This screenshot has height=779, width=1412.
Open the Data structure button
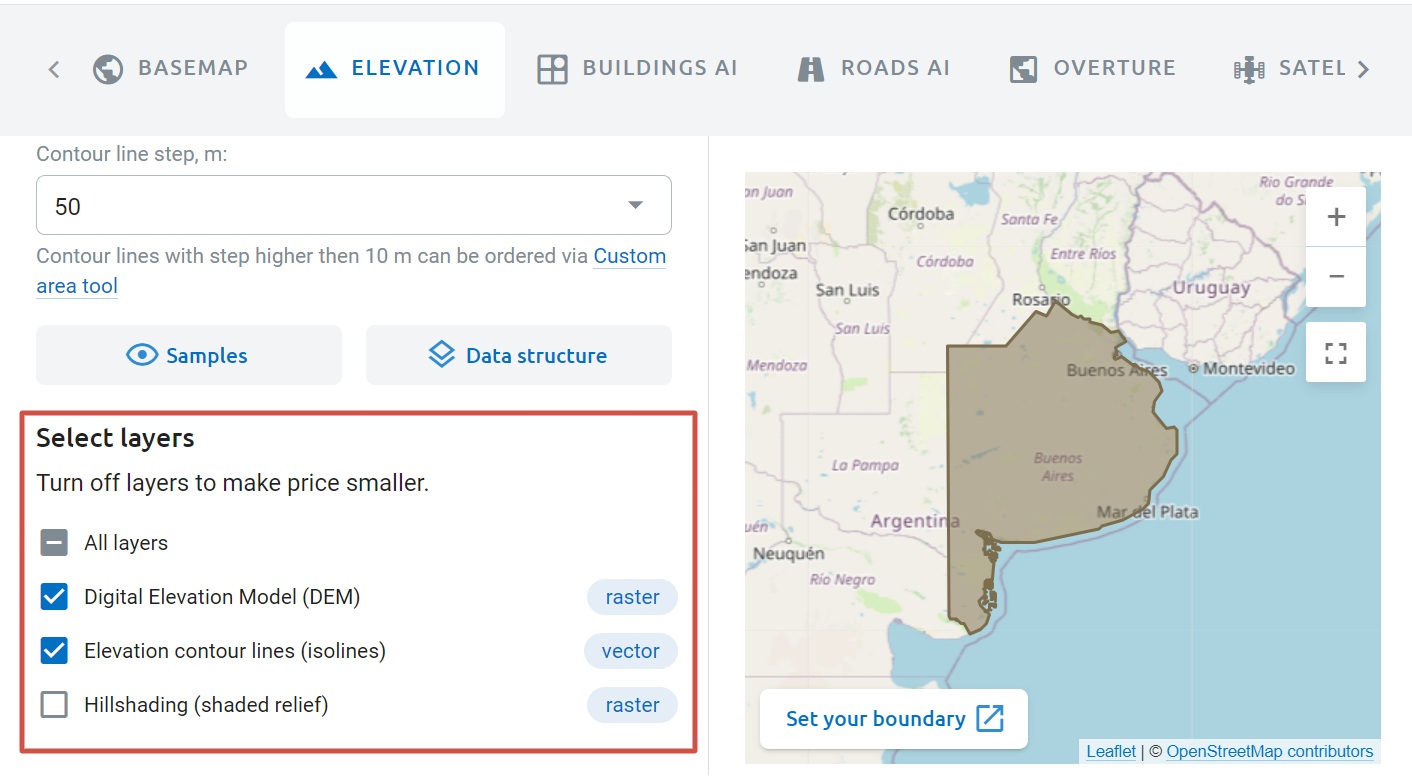pyautogui.click(x=518, y=355)
